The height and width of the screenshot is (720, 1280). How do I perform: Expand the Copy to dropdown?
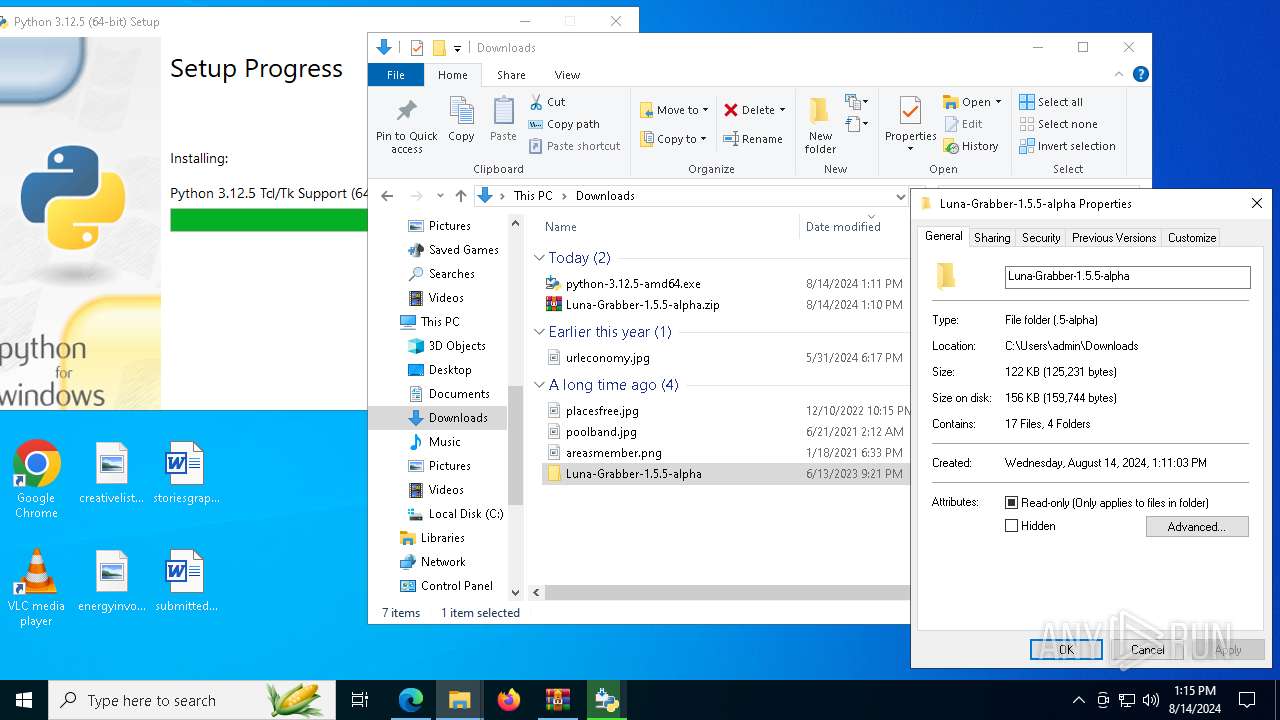[x=703, y=139]
